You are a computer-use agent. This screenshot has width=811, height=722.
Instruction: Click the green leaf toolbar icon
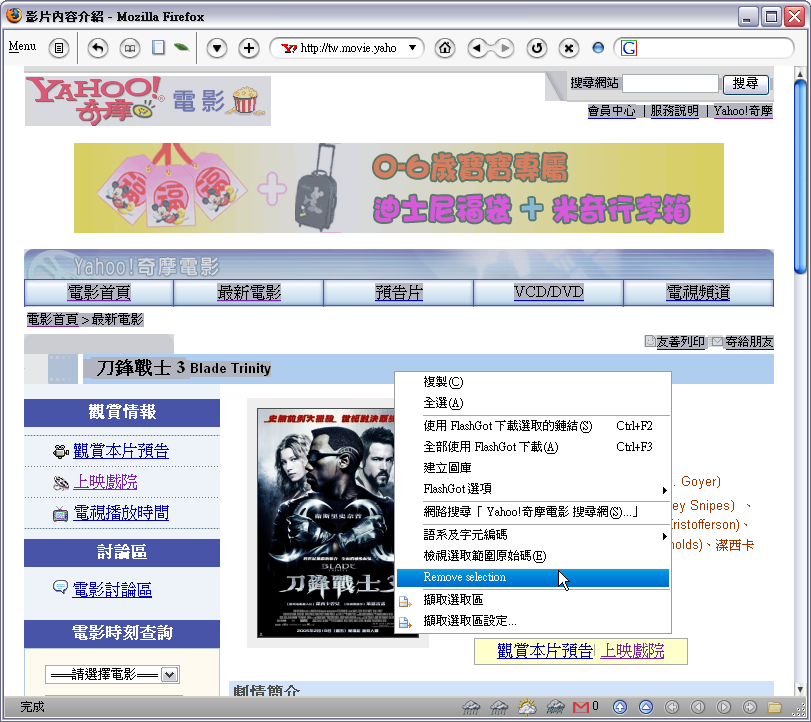pos(181,47)
